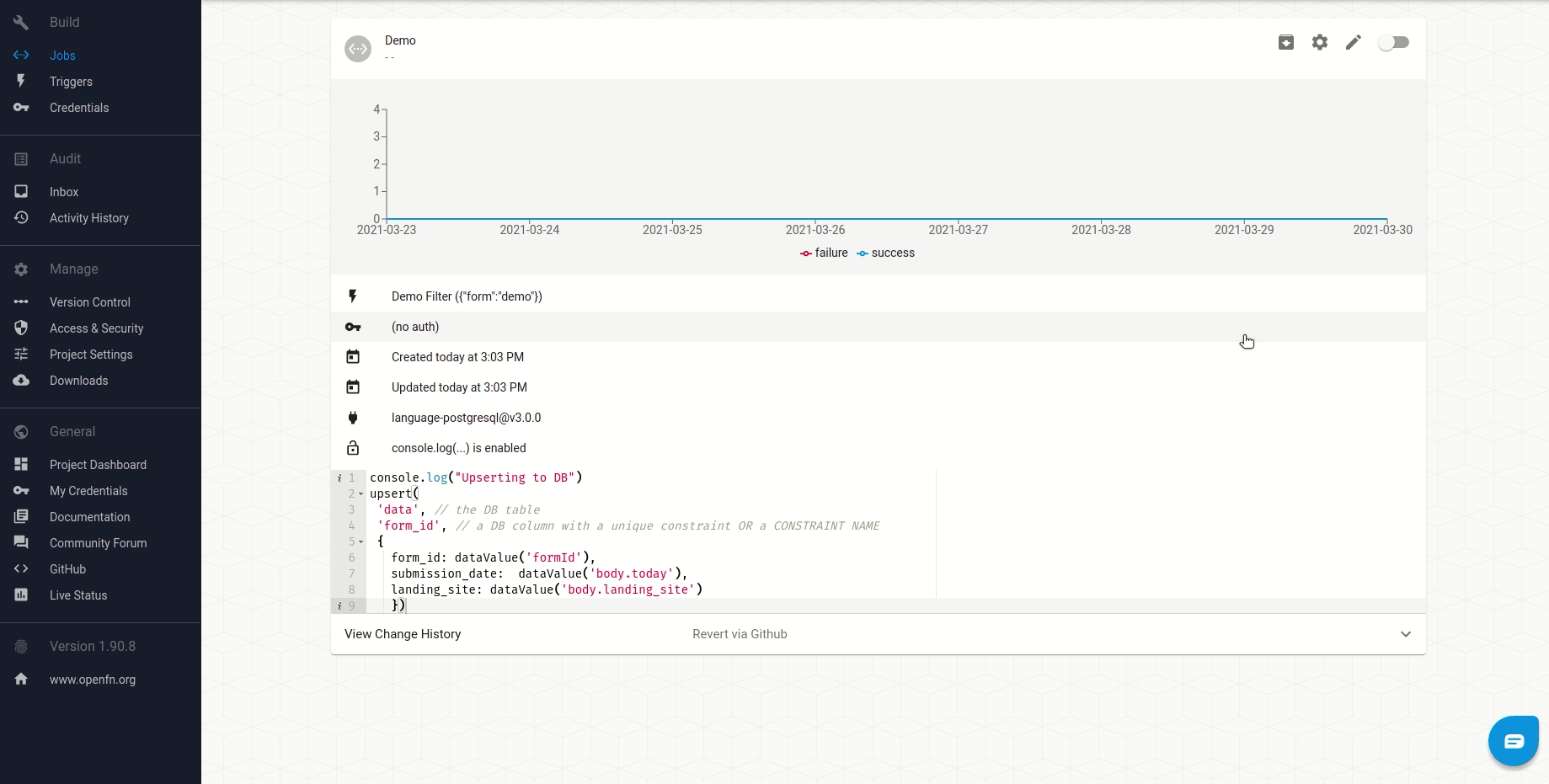This screenshot has height=784, width=1549.
Task: Toggle the Demo job on/off switch
Action: (x=1393, y=42)
